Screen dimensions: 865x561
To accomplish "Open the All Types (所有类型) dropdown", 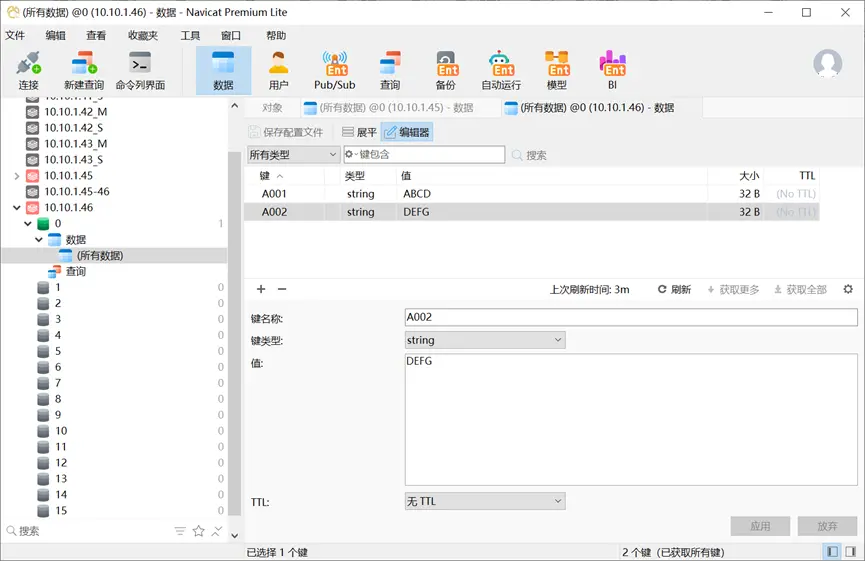I will 293,154.
